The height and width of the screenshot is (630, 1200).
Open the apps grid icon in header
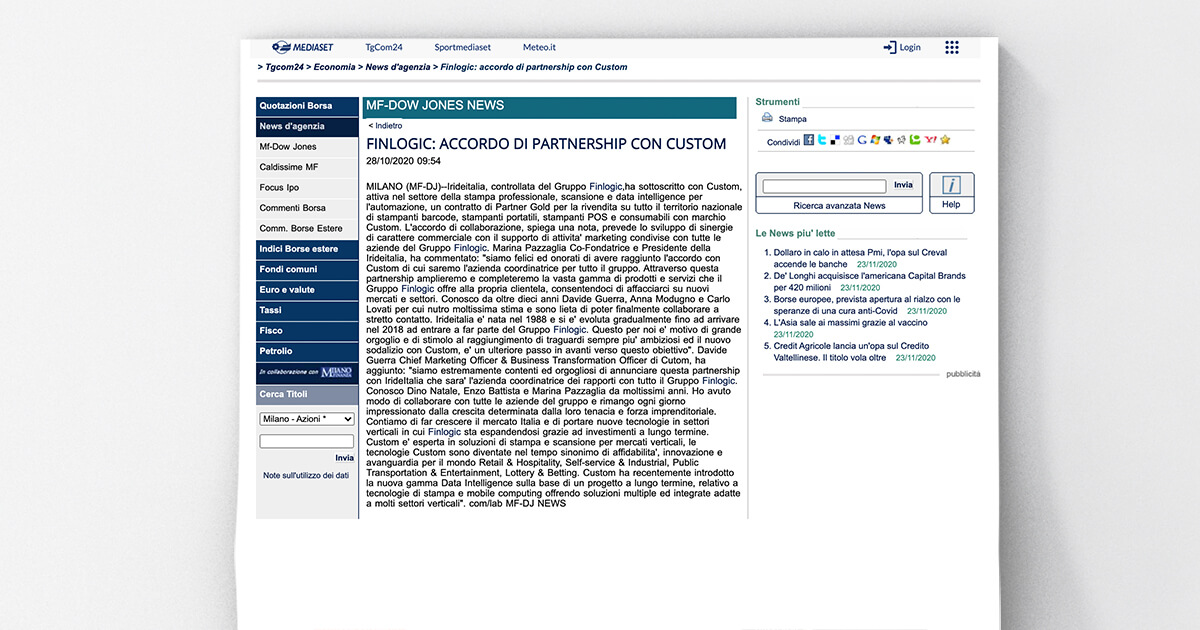(x=951, y=47)
